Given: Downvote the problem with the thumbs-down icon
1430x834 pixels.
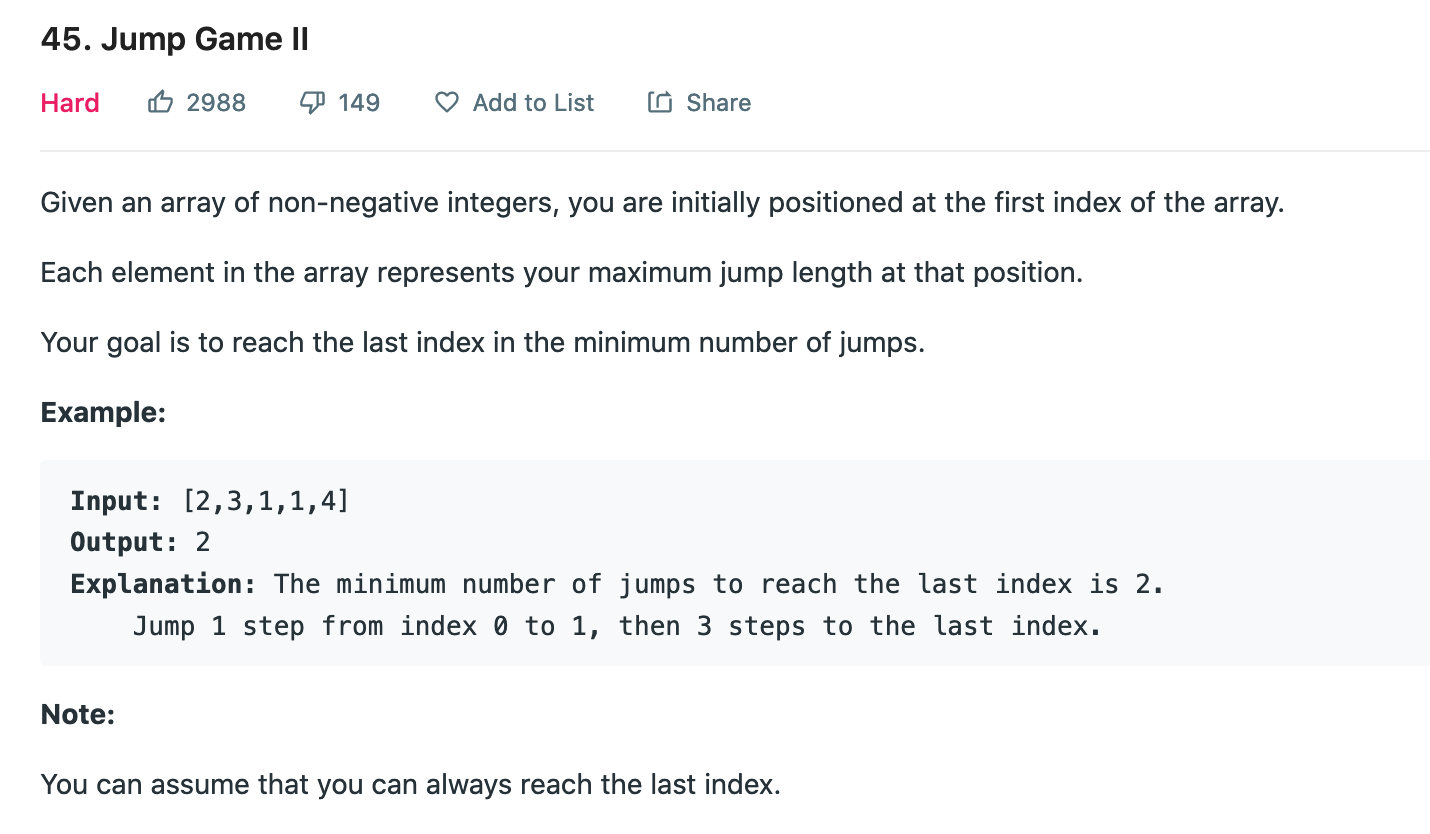Looking at the screenshot, I should [312, 102].
